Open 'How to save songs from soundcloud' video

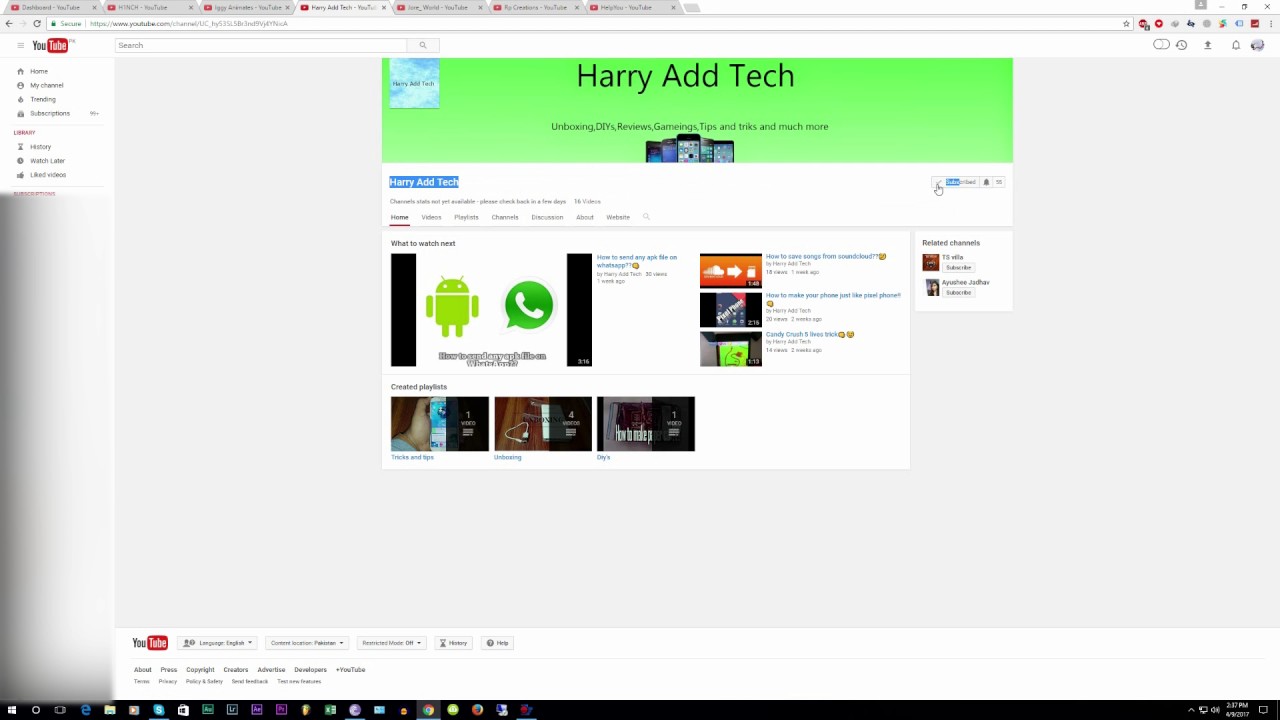point(825,257)
